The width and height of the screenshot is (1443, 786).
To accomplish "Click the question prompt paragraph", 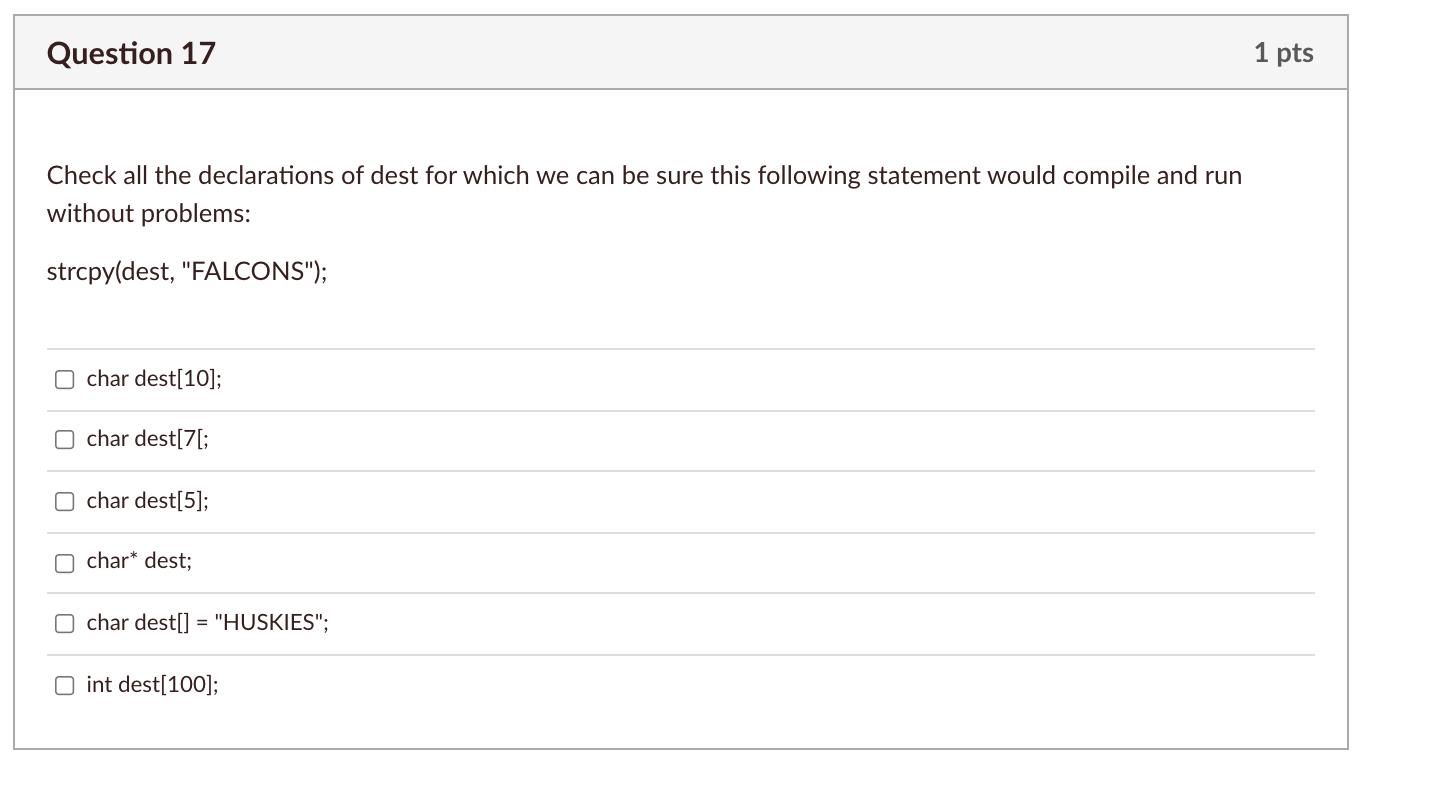I will (644, 194).
